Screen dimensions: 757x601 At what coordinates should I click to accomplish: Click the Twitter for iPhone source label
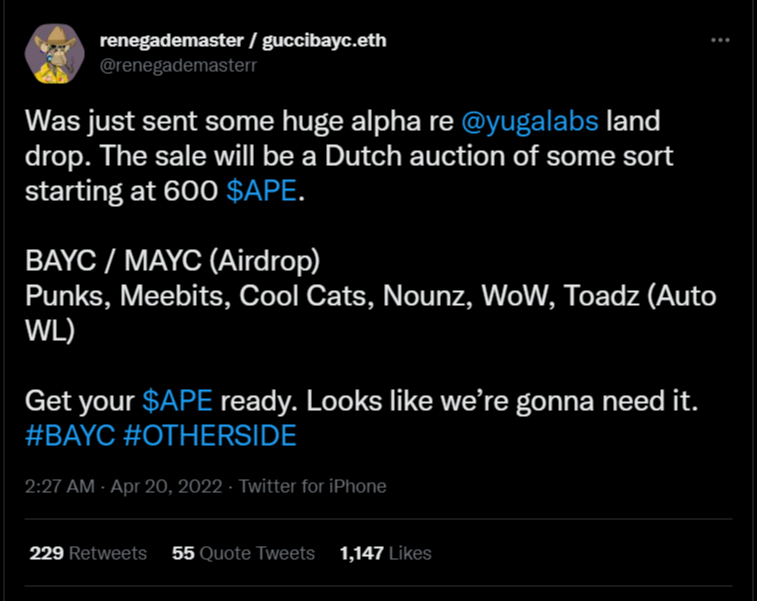(x=312, y=486)
